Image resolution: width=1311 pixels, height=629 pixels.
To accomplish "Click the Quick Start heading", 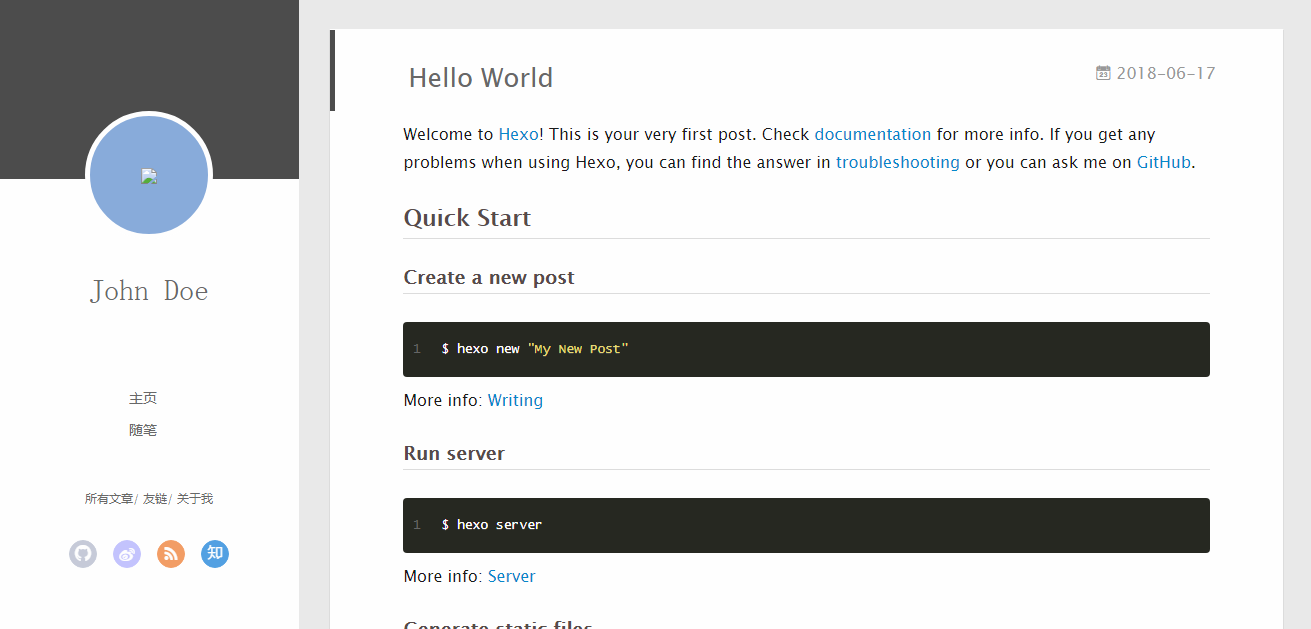I will [467, 218].
